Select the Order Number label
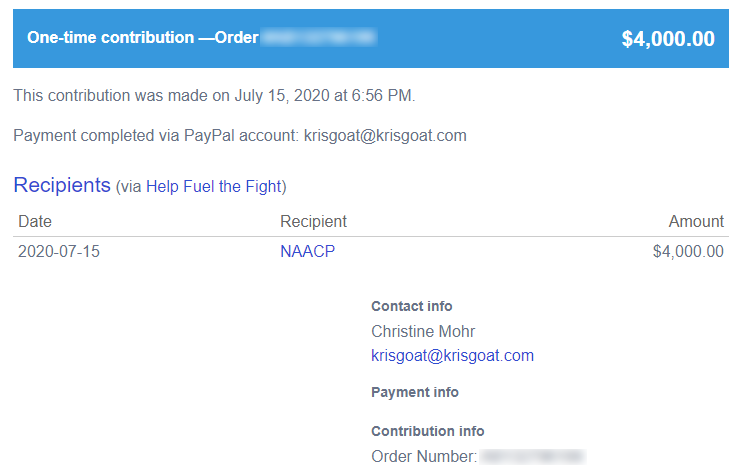Image resolution: width=741 pixels, height=476 pixels. point(424,457)
